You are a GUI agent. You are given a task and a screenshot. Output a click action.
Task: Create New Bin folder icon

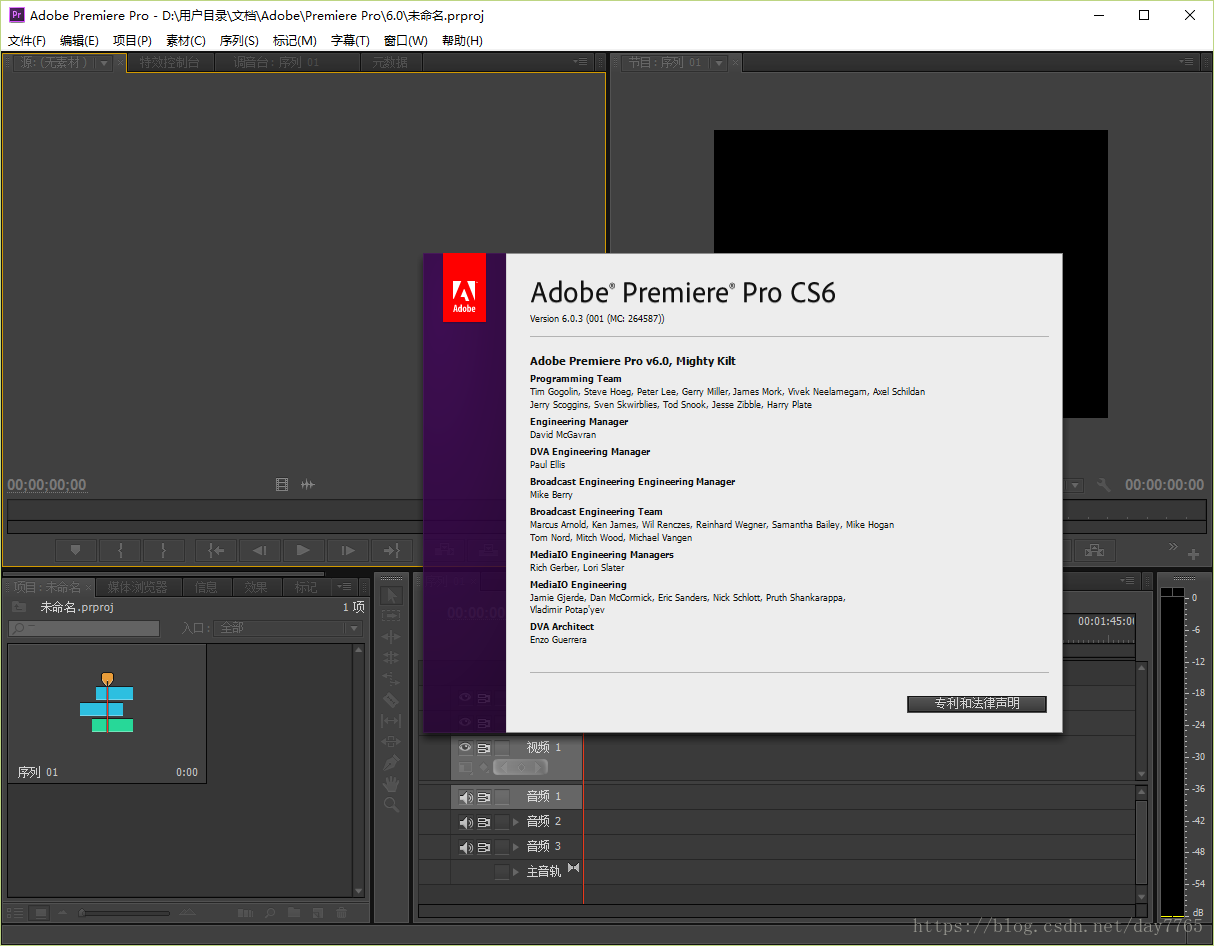(294, 912)
